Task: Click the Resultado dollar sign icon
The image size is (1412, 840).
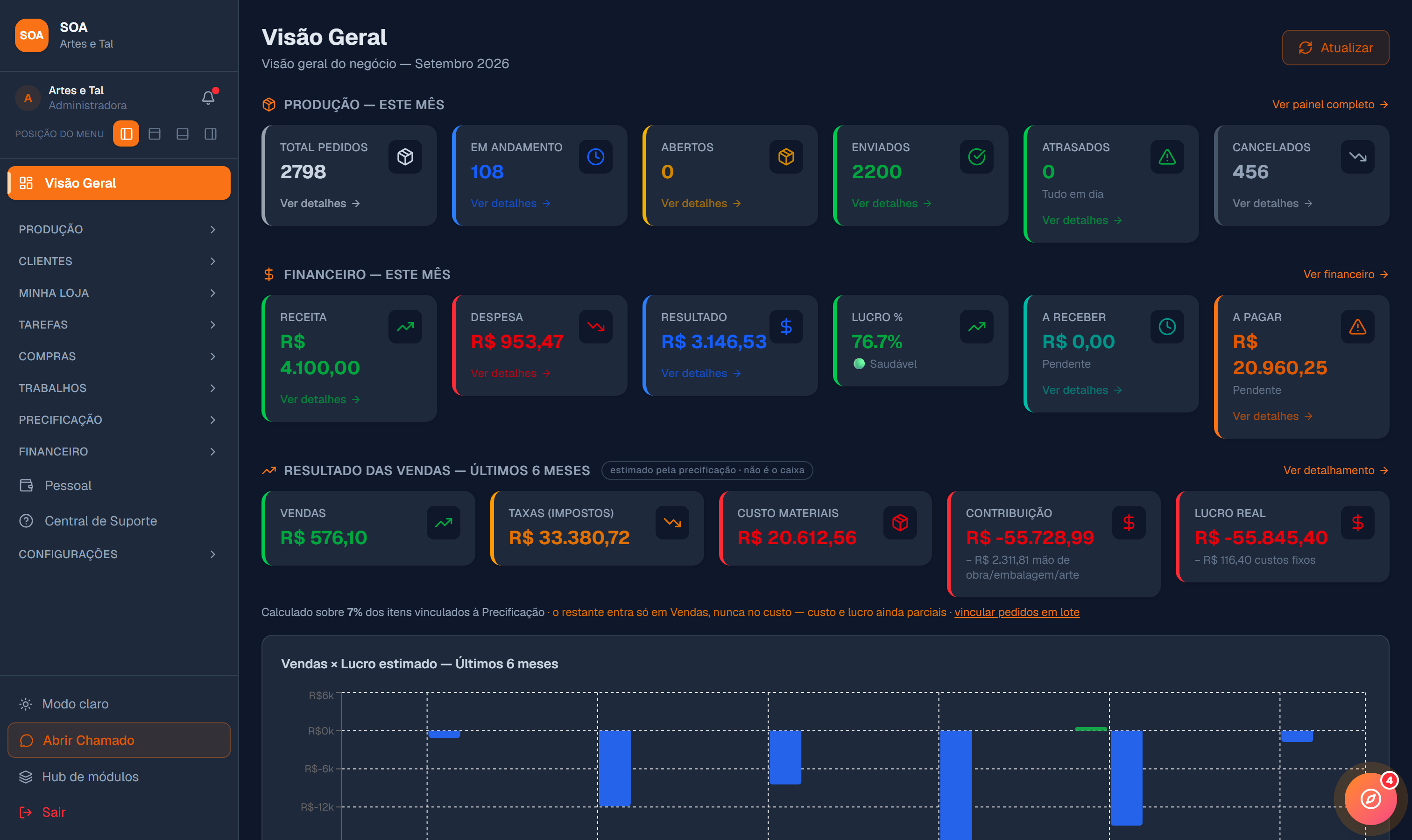Action: pos(786,327)
